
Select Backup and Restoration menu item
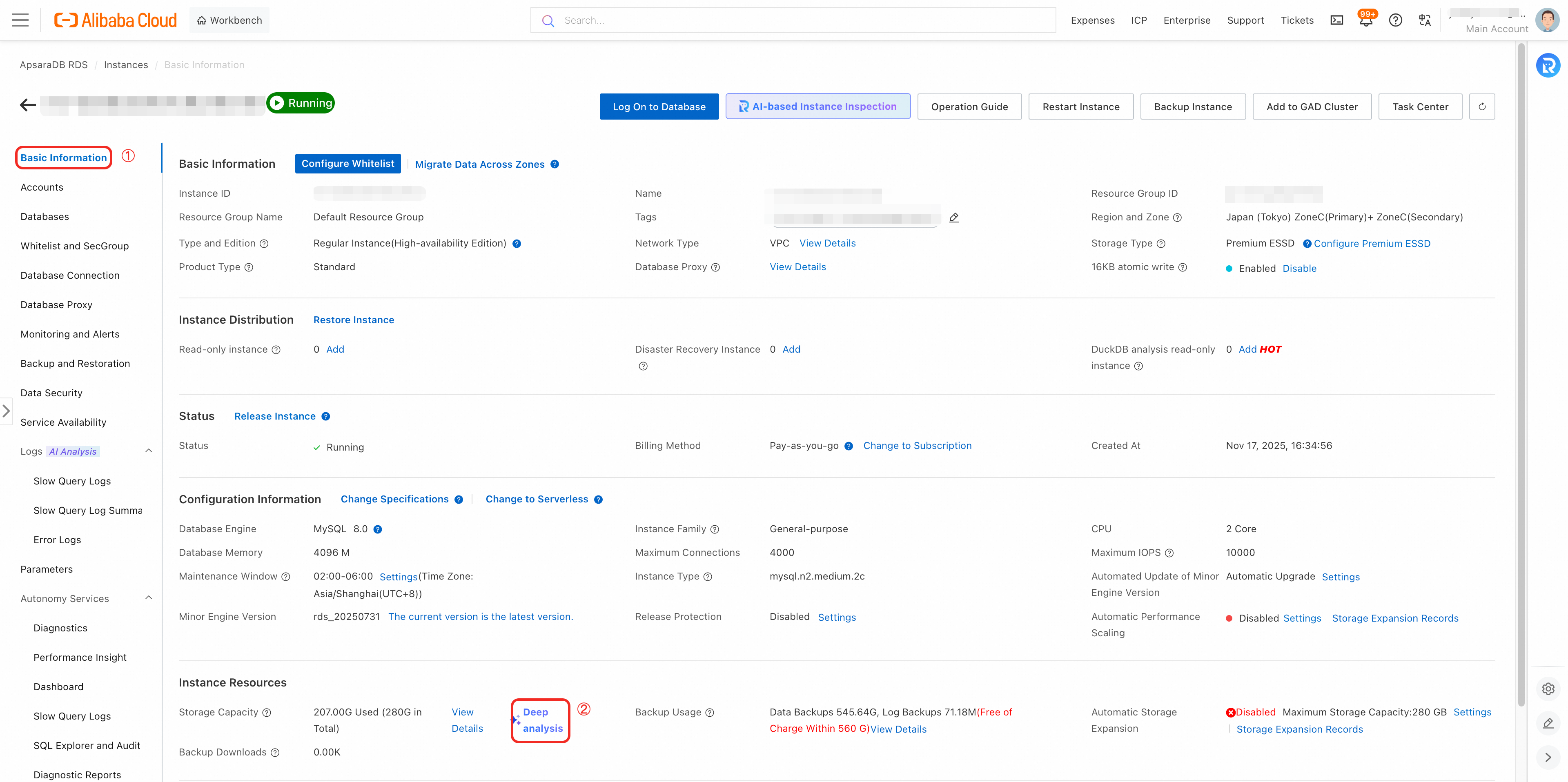pos(75,363)
